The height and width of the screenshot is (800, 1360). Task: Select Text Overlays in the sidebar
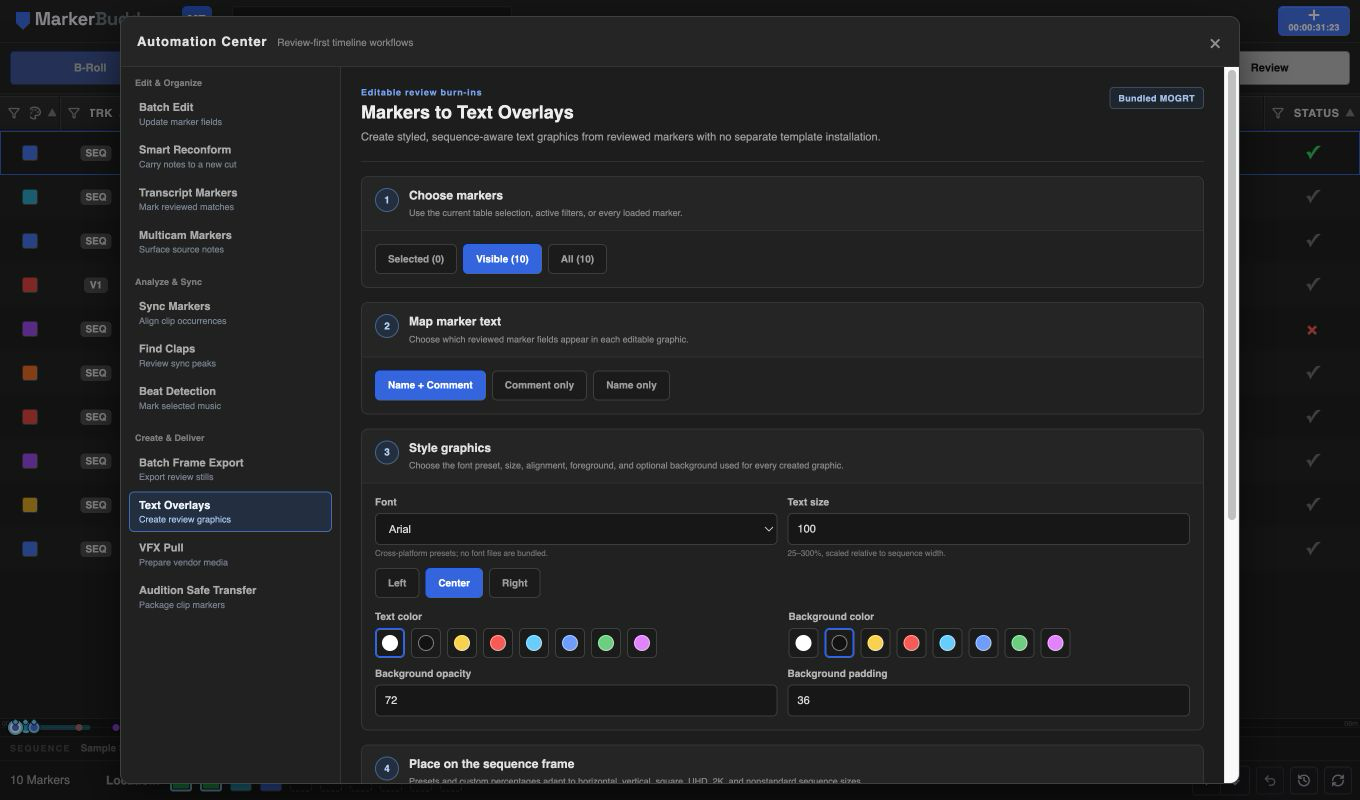230,512
